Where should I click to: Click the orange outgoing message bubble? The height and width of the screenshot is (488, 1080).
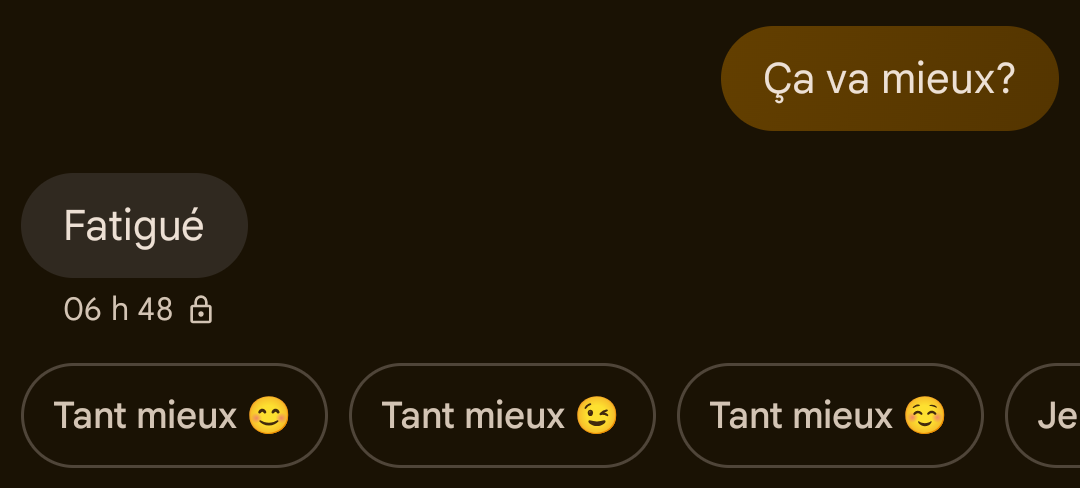889,78
